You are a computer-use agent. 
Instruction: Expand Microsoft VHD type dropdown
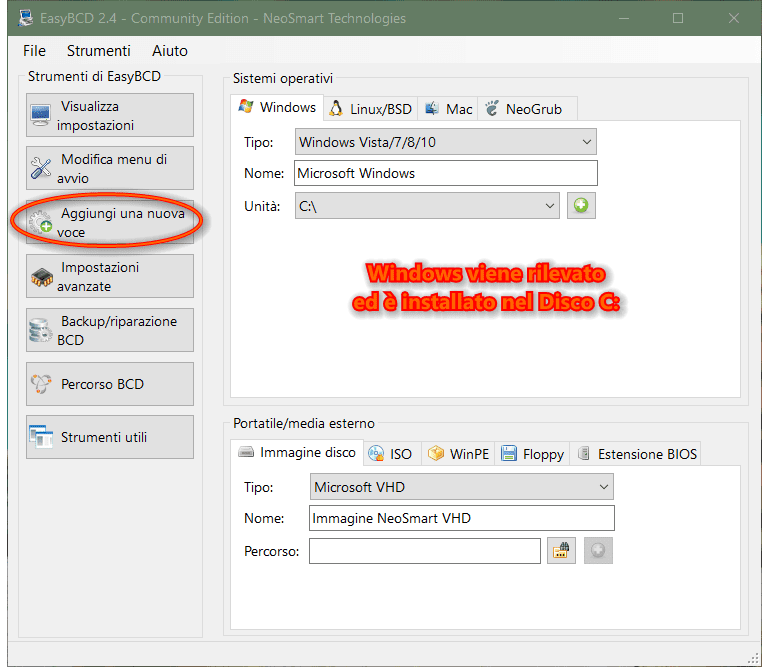(x=462, y=487)
